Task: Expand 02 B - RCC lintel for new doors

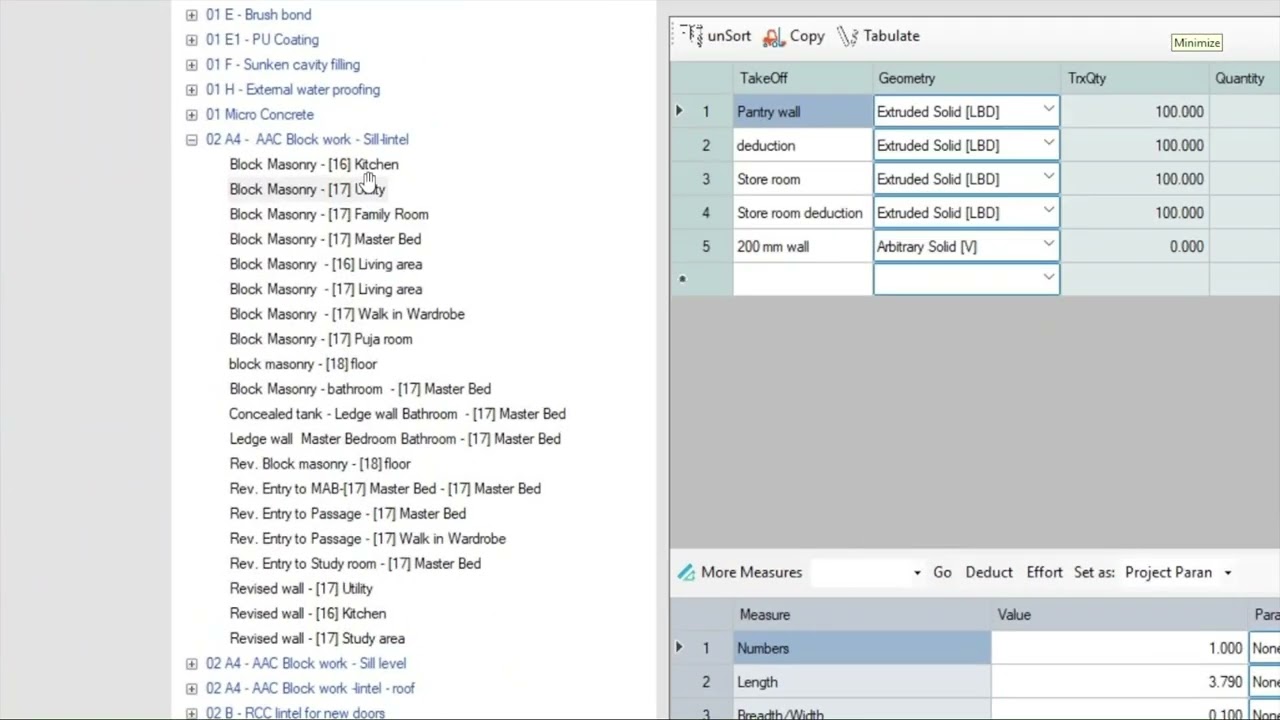Action: point(191,713)
